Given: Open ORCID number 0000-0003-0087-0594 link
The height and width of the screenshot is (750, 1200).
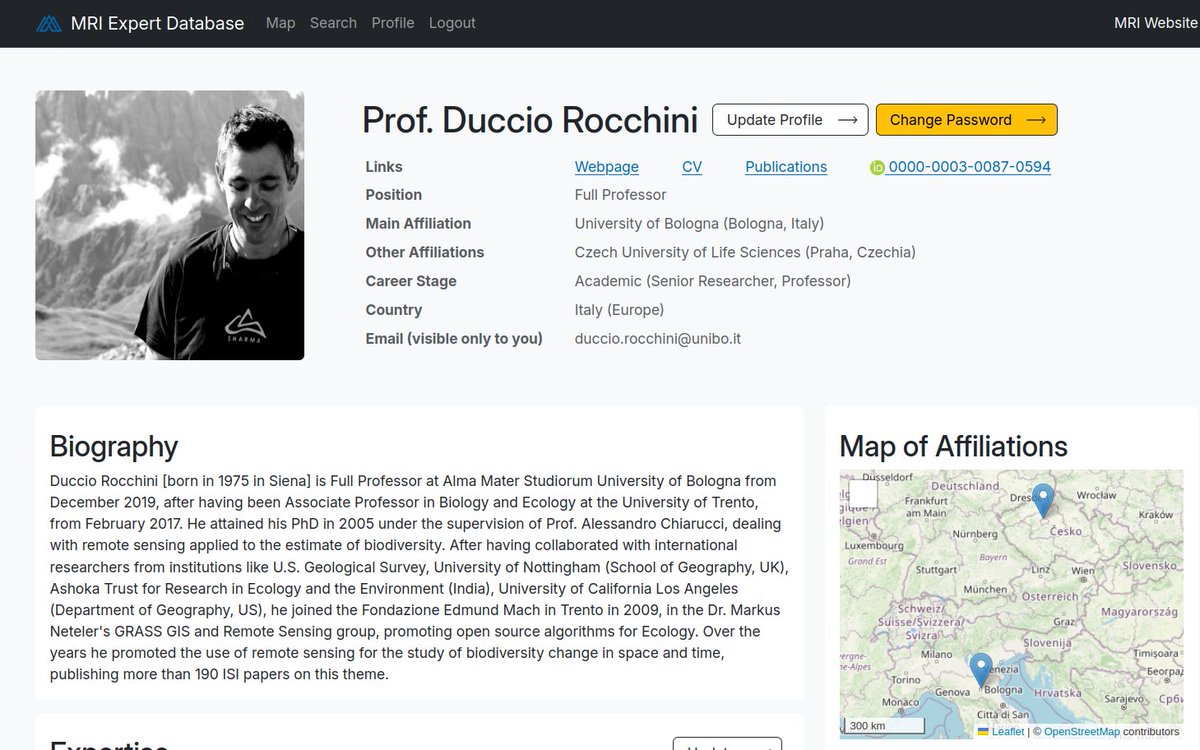Looking at the screenshot, I should coord(970,167).
